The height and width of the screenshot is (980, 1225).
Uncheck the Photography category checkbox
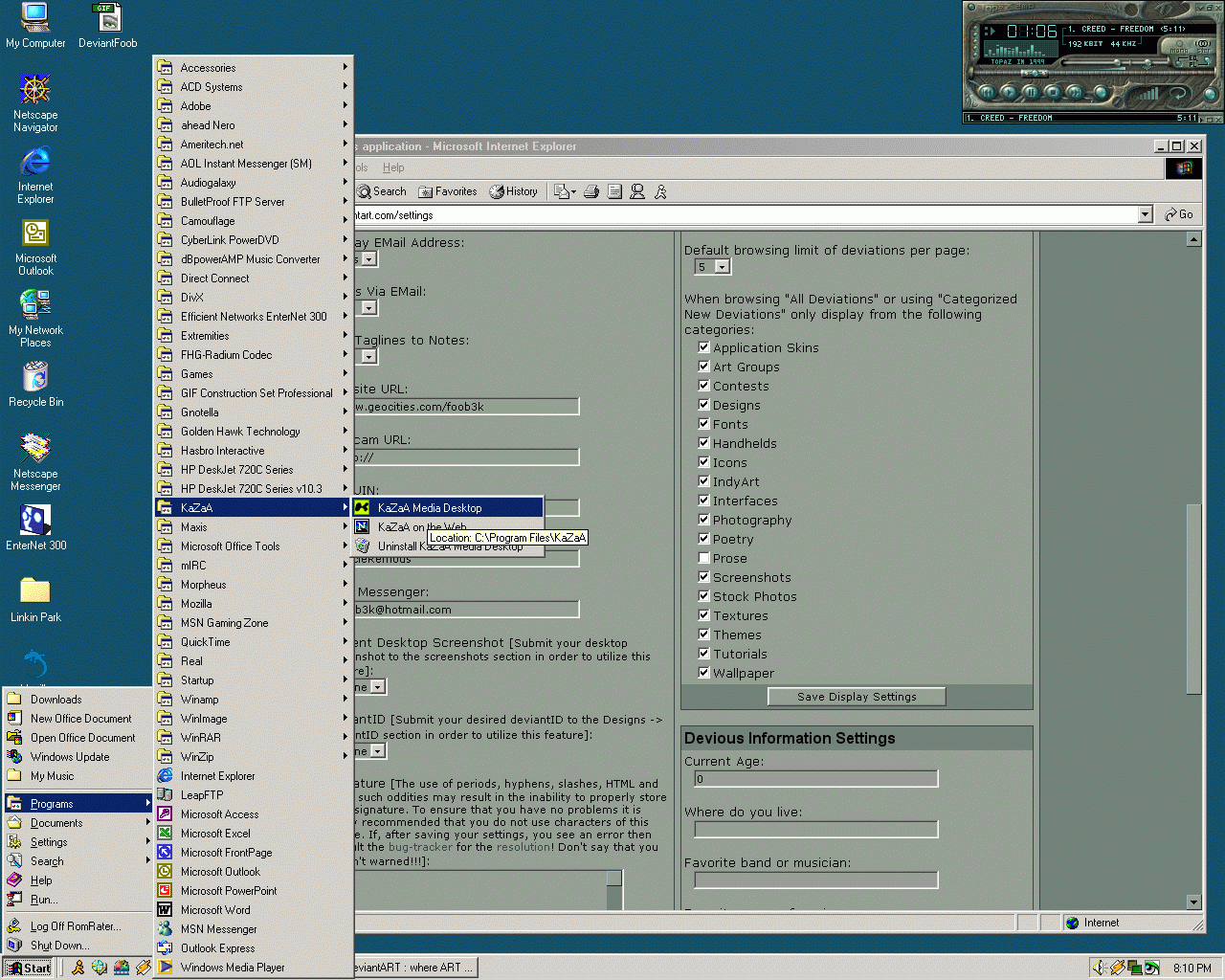click(703, 520)
